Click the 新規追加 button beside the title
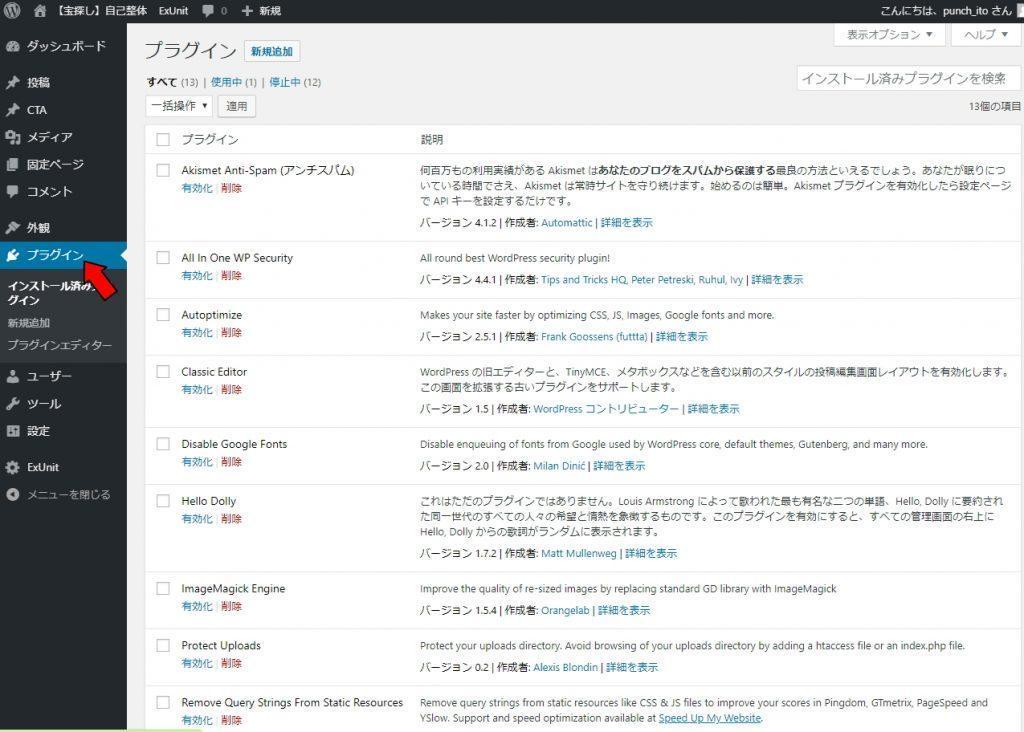 click(x=272, y=52)
